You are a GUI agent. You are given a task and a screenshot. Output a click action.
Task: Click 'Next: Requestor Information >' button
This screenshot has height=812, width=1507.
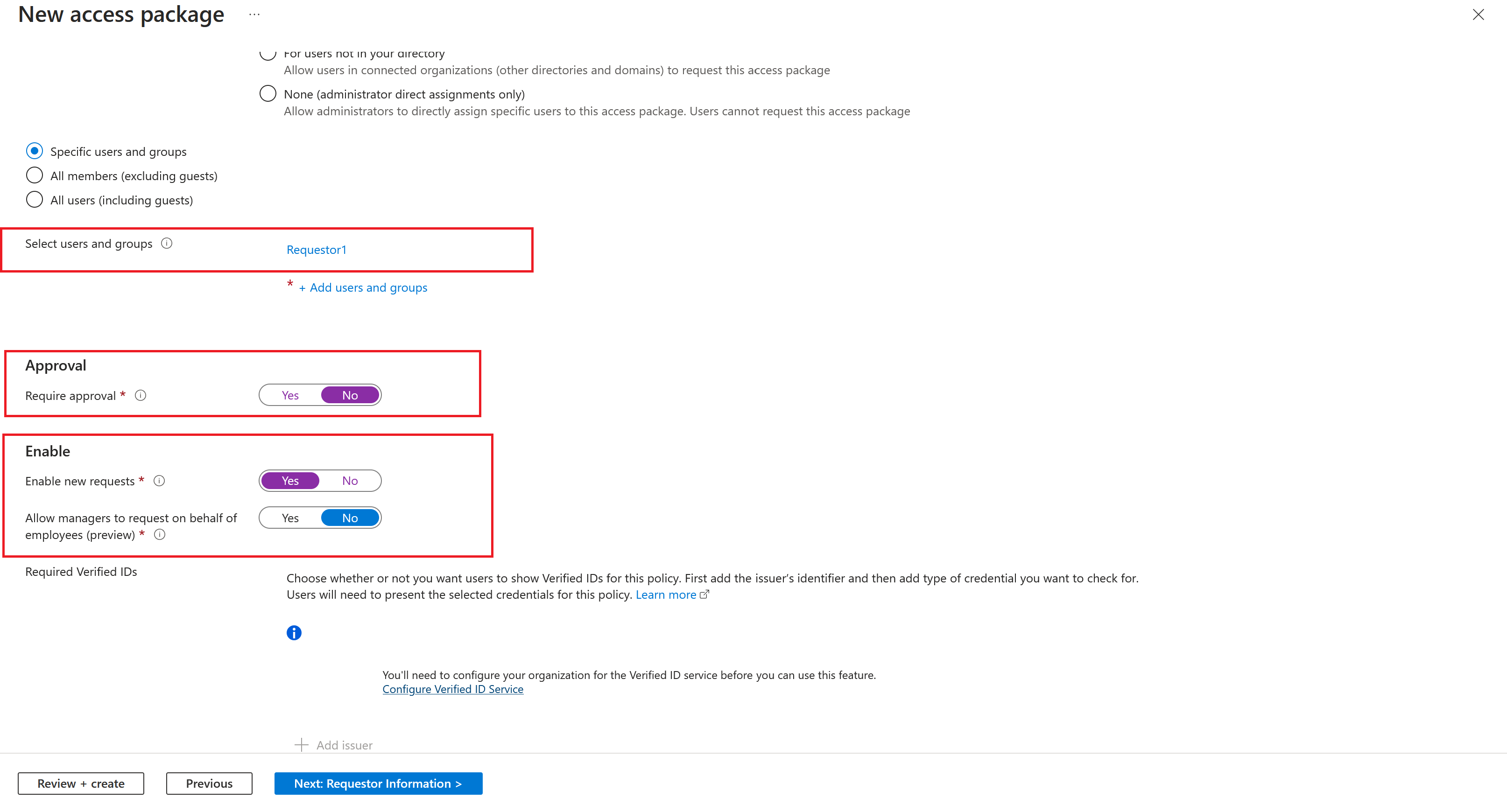[378, 783]
